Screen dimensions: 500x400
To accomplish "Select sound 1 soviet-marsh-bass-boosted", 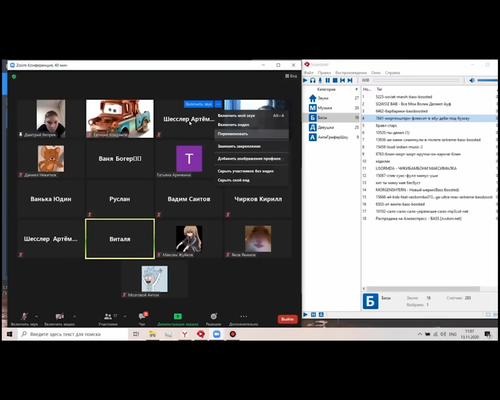I will 429,97.
